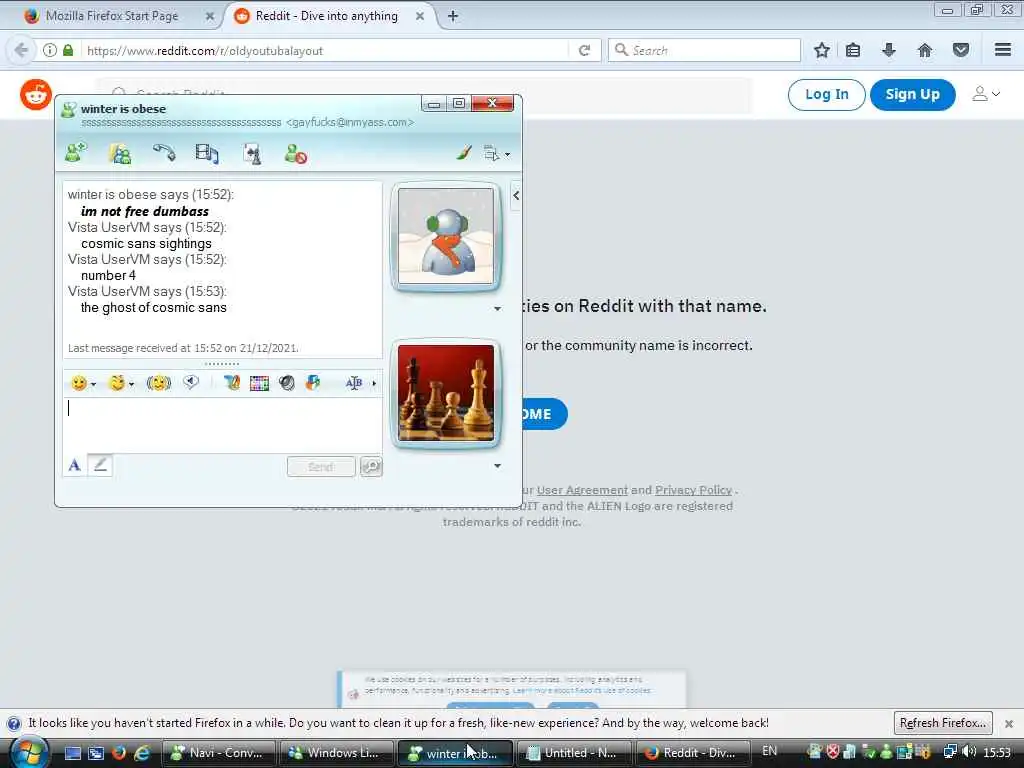Image resolution: width=1024 pixels, height=768 pixels.
Task: Click the Pocket icon in Firefox toolbar
Action: pyautogui.click(x=961, y=50)
